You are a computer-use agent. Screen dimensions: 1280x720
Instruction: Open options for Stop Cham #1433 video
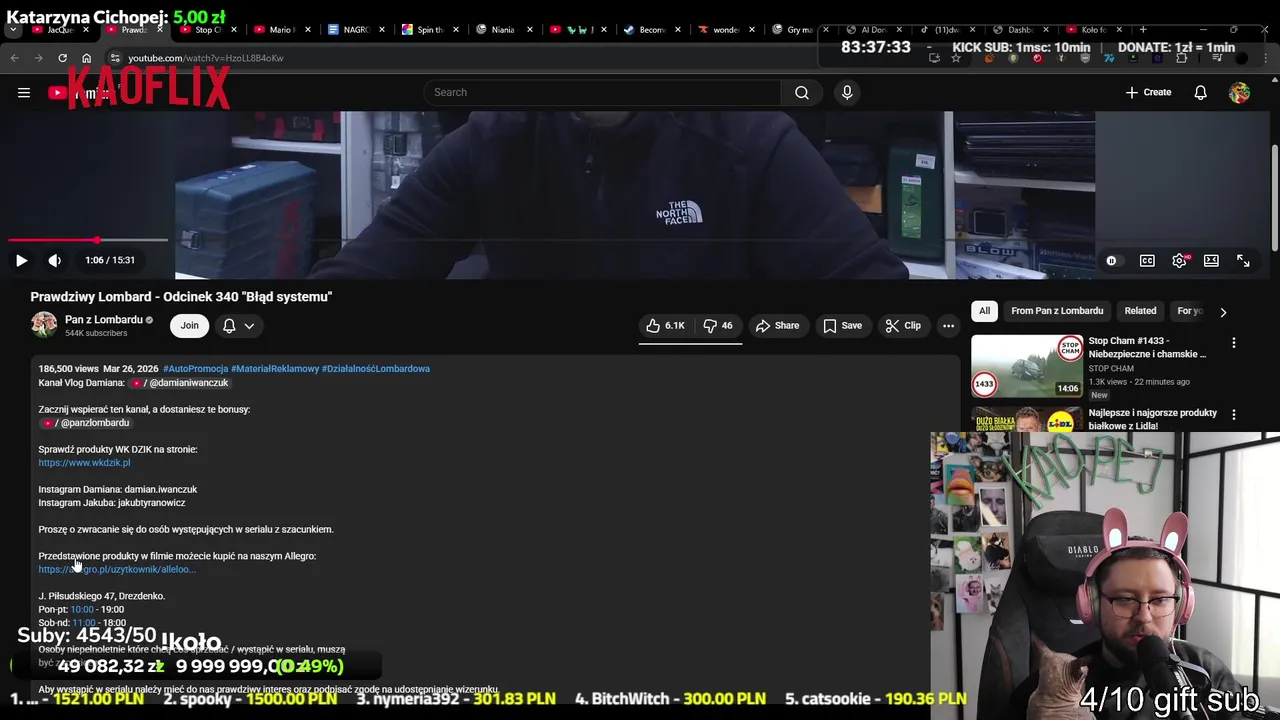[1233, 344]
